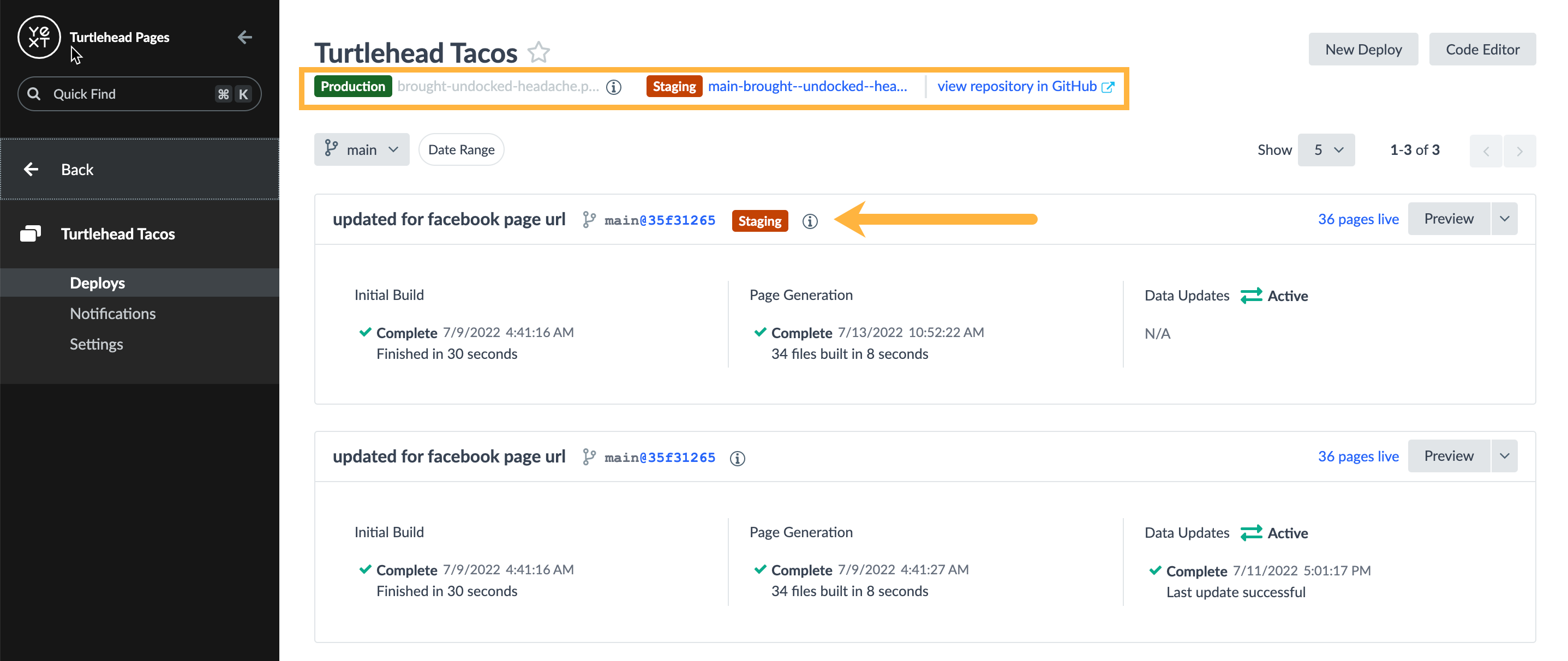This screenshot has height=661, width=1568.
Task: Click the Production badge
Action: point(352,86)
